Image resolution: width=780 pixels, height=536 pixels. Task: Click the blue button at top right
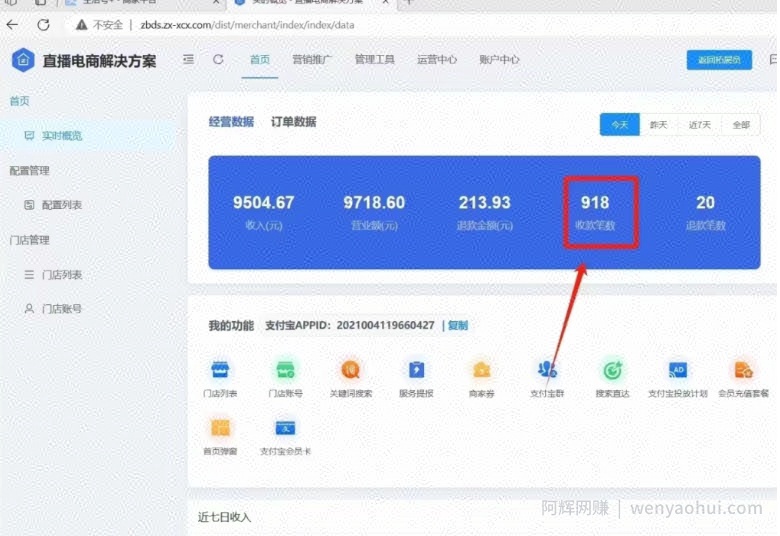coord(719,60)
